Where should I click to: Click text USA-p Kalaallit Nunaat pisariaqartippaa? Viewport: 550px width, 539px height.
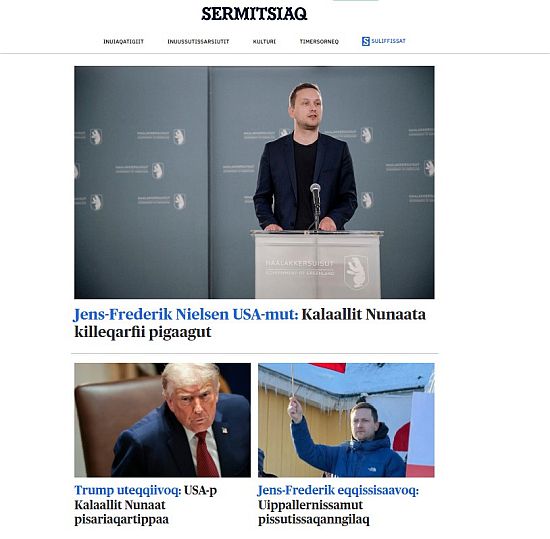(146, 505)
